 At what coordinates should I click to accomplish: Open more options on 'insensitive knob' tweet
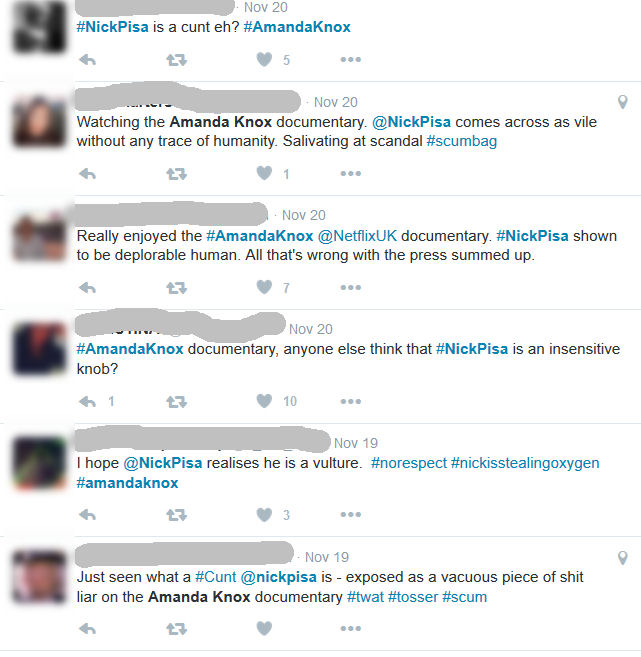tap(351, 402)
